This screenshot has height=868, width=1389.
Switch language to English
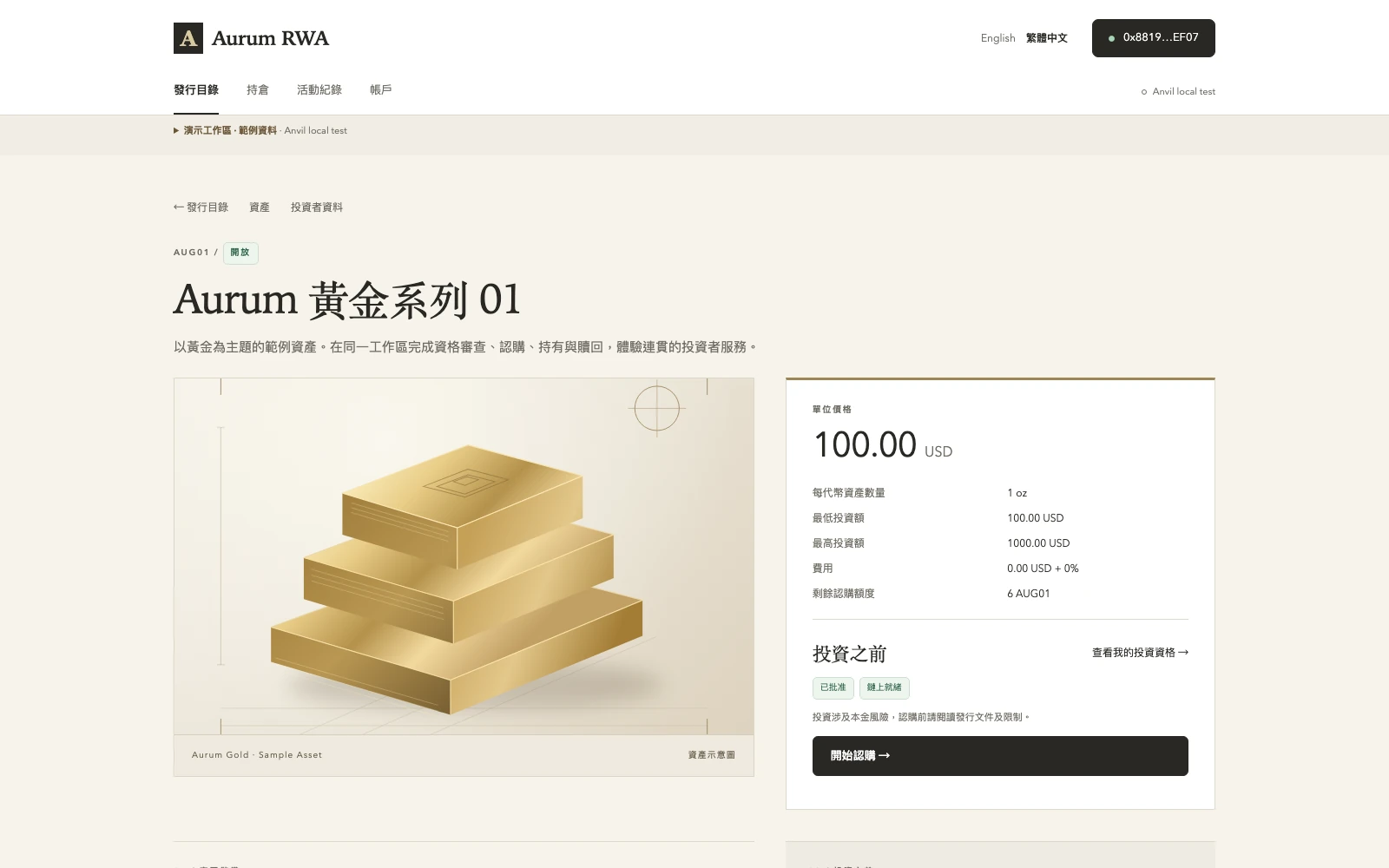(997, 38)
